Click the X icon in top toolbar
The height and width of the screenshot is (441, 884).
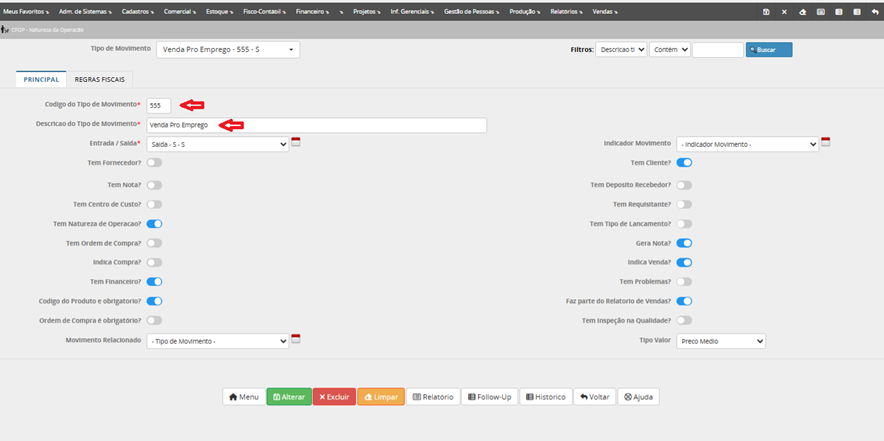[x=784, y=11]
